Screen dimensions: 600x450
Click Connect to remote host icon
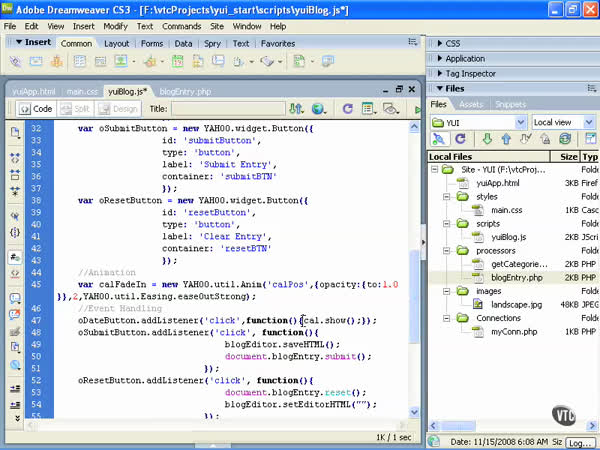[x=440, y=139]
